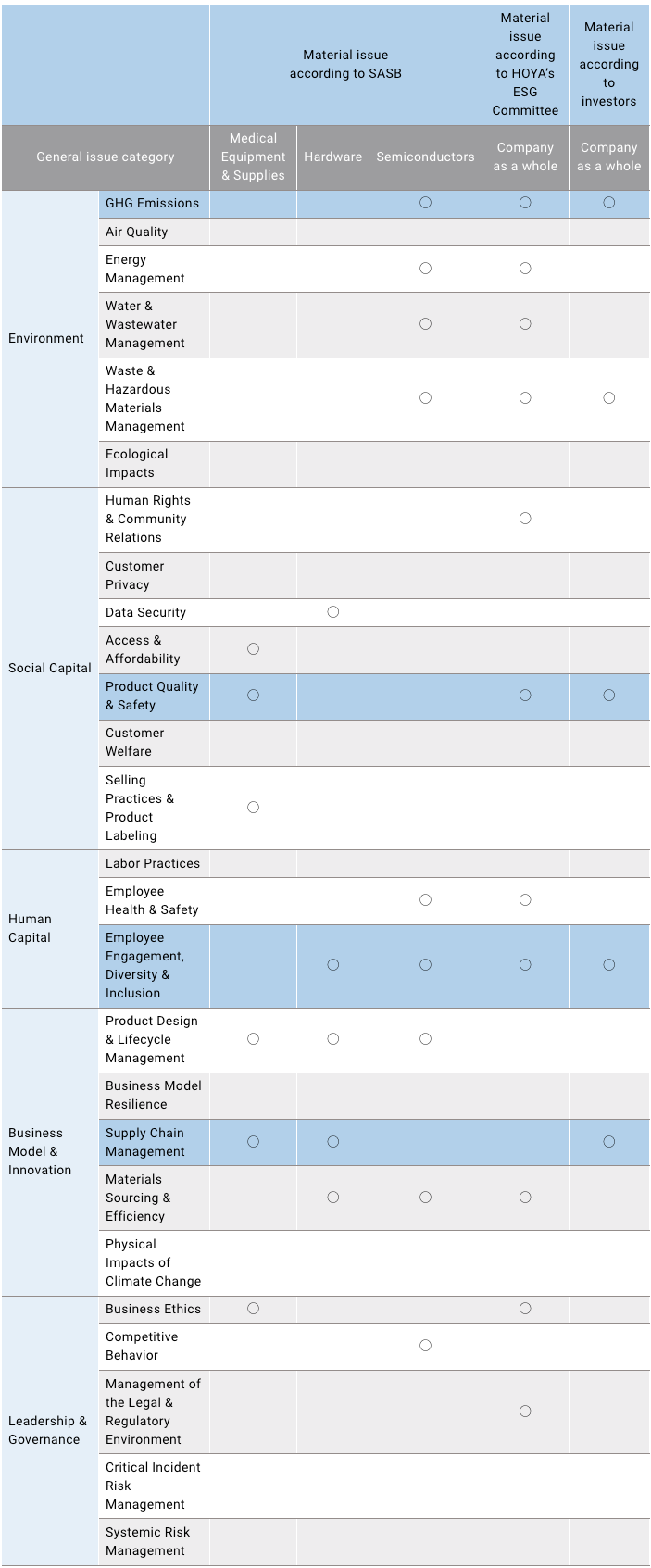Click the Medical Equipment & Supplies header
This screenshot has height=1568, width=651.
pyautogui.click(x=253, y=157)
